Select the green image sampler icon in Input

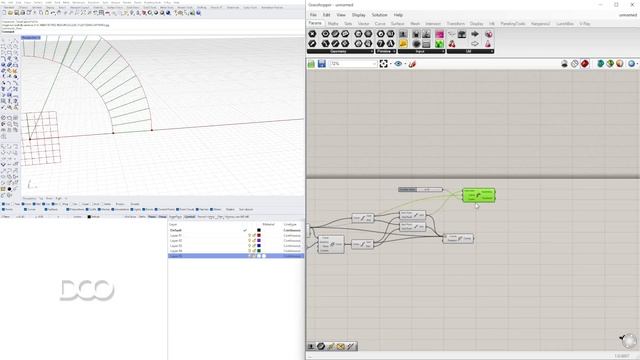pos(439,44)
